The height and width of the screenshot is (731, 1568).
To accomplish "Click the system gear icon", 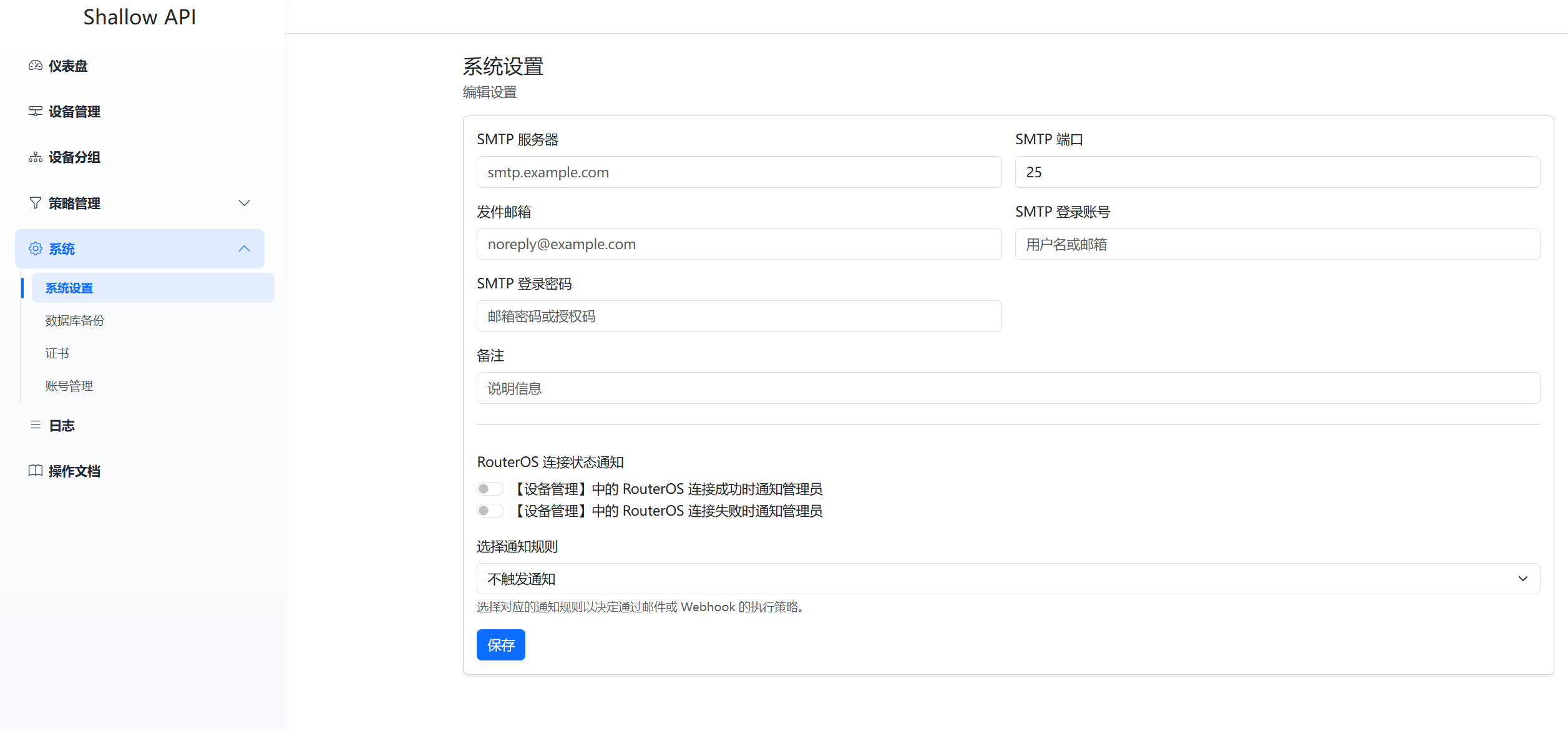I will (x=36, y=248).
